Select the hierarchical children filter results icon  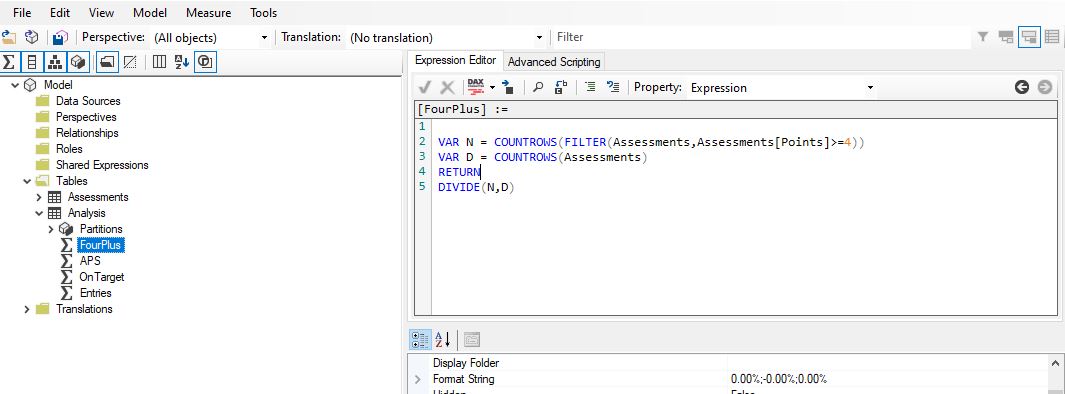pyautogui.click(x=1029, y=37)
